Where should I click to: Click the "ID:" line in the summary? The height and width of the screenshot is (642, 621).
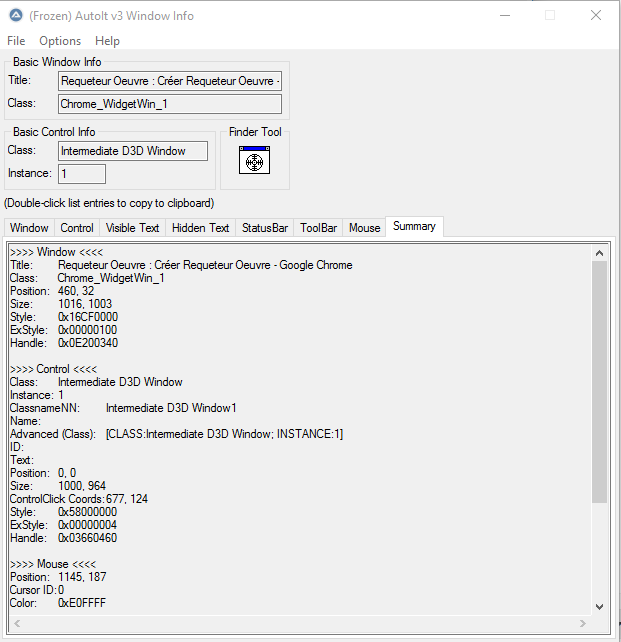tap(17, 447)
